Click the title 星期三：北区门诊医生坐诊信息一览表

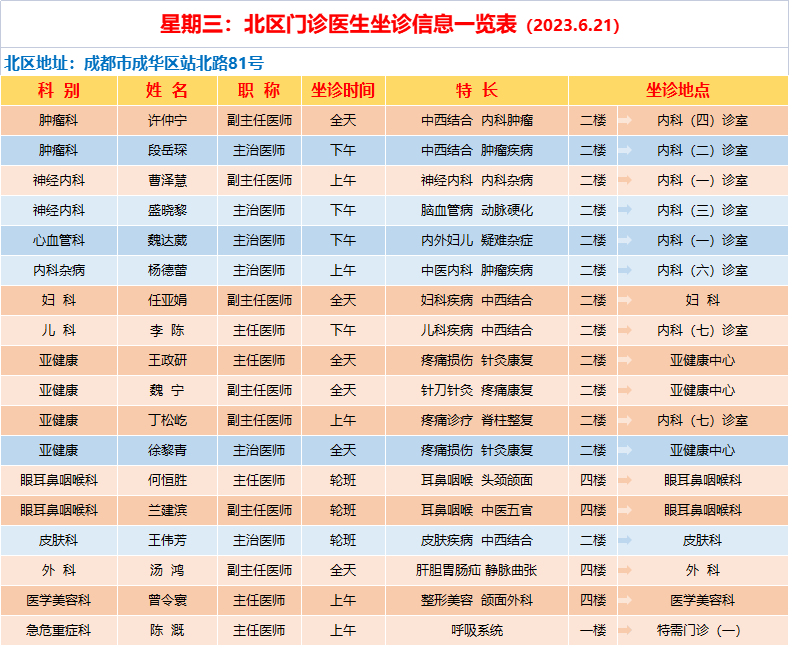click(339, 24)
